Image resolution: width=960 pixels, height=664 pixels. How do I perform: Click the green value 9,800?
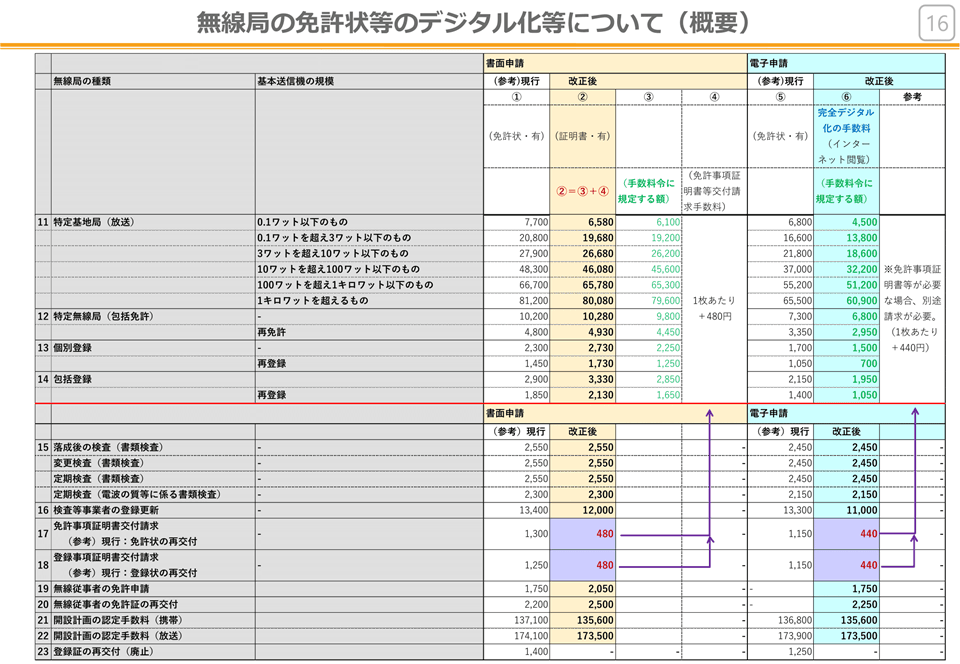point(668,316)
